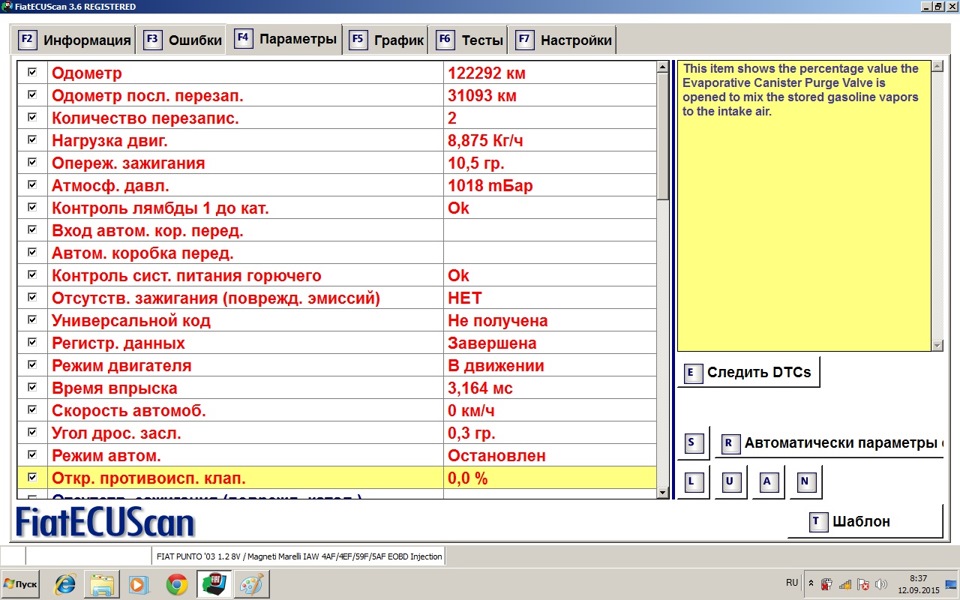Click network signal tray icon
960x600 pixels.
tap(845, 584)
